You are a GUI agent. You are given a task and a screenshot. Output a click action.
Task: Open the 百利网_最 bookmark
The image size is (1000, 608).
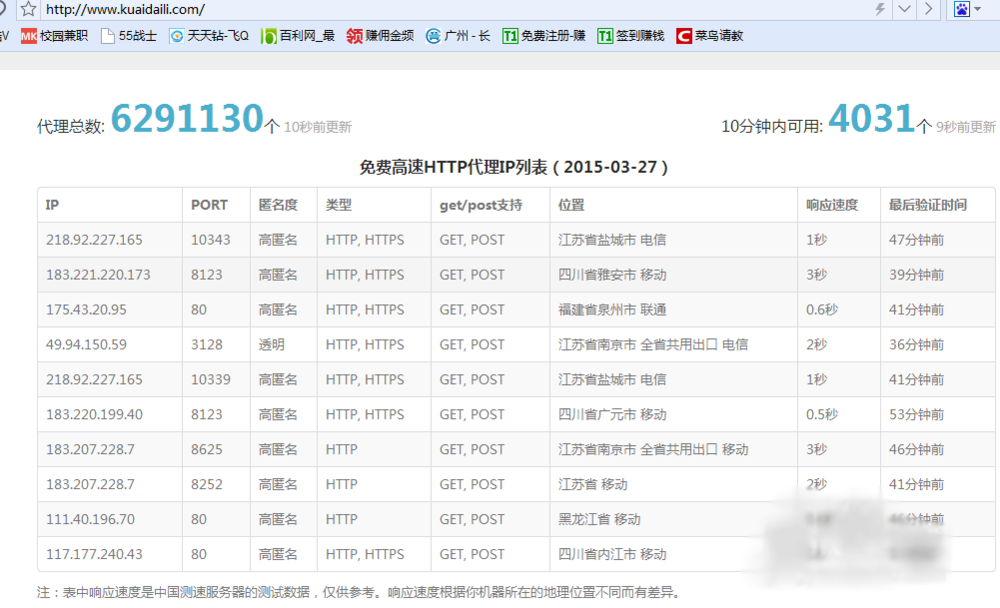click(x=298, y=36)
